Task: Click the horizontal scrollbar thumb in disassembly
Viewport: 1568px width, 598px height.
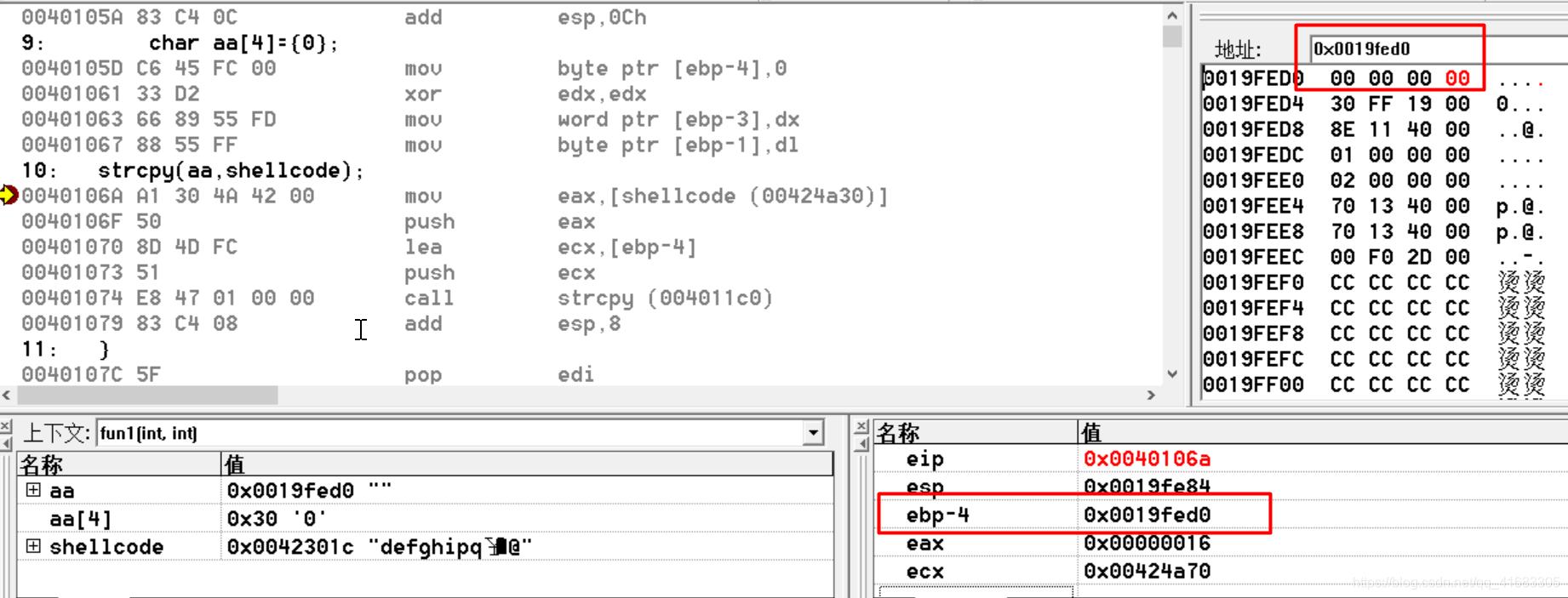Action: (147, 395)
